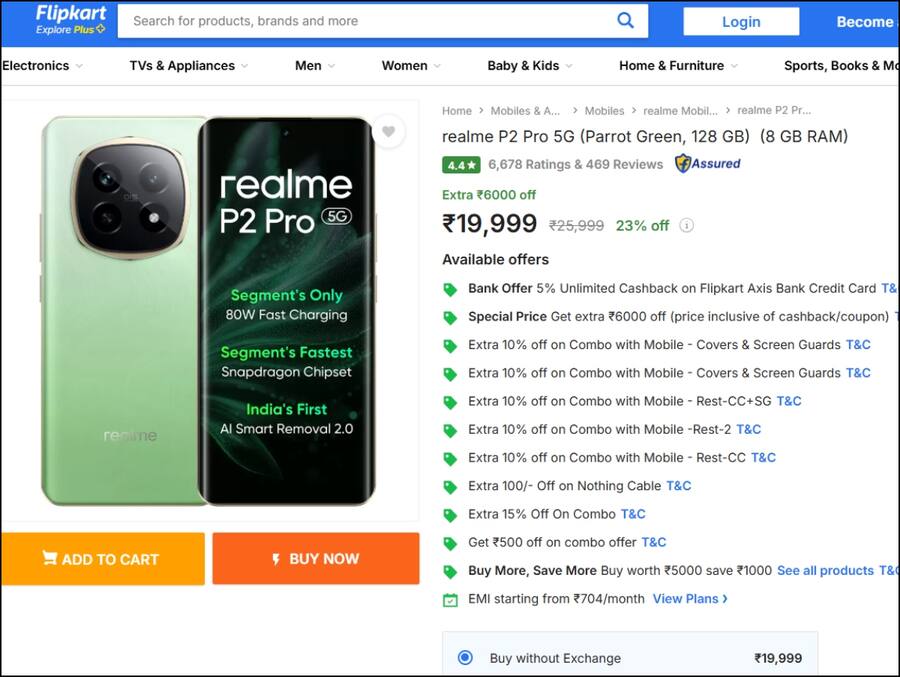Click the heart wishlist icon on product image

[x=389, y=131]
